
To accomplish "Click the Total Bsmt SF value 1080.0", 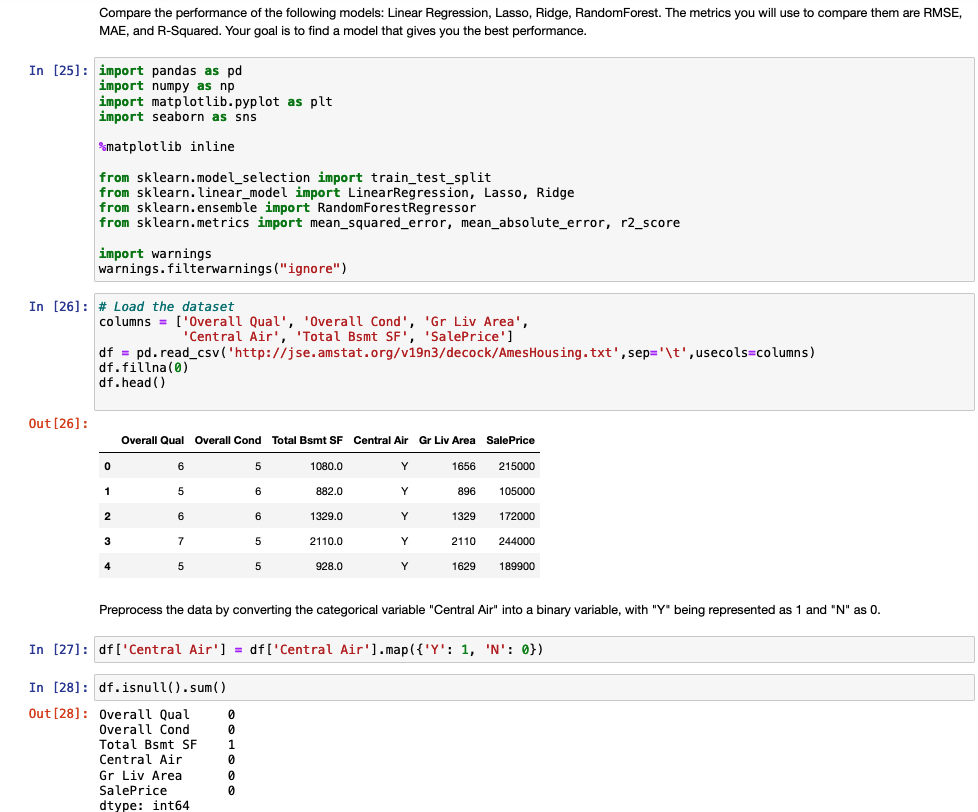I will point(326,466).
